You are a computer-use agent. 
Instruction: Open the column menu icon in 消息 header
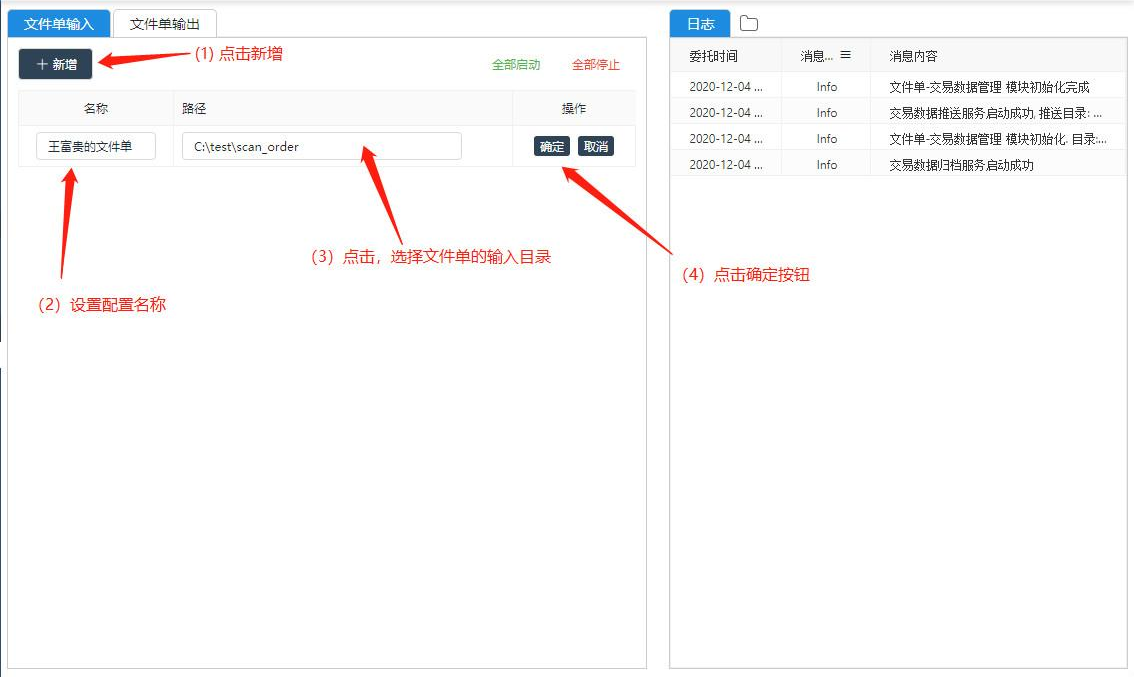(845, 56)
